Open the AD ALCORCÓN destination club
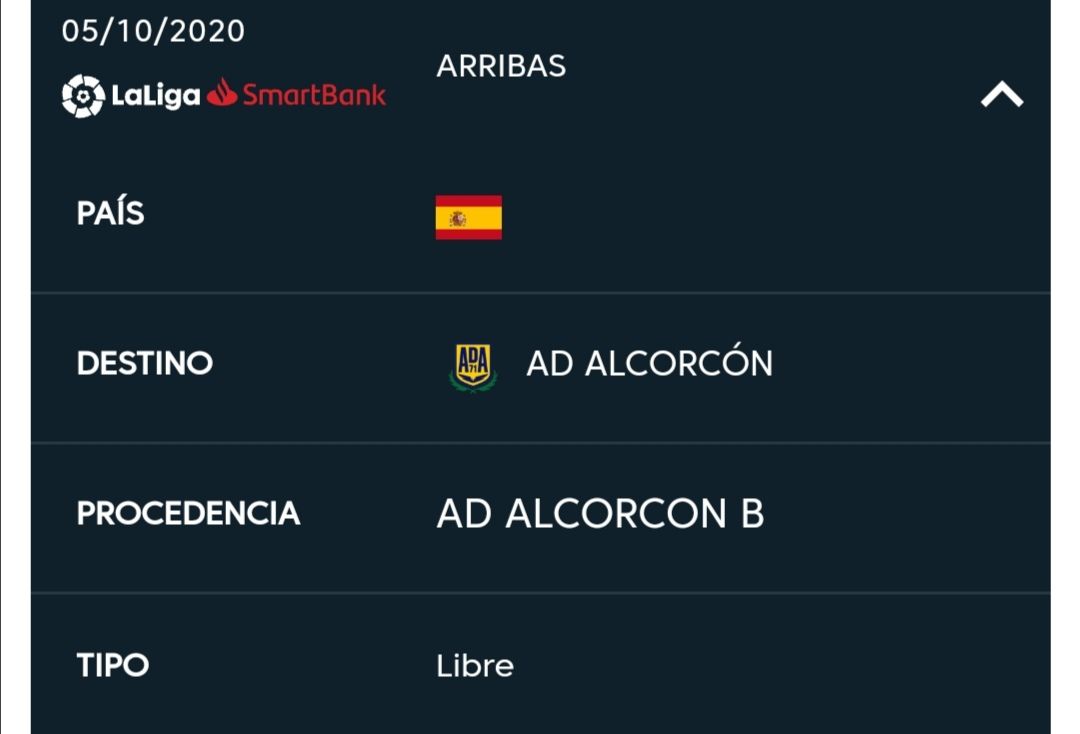Screen dimensions: 1080x734 [x=649, y=363]
